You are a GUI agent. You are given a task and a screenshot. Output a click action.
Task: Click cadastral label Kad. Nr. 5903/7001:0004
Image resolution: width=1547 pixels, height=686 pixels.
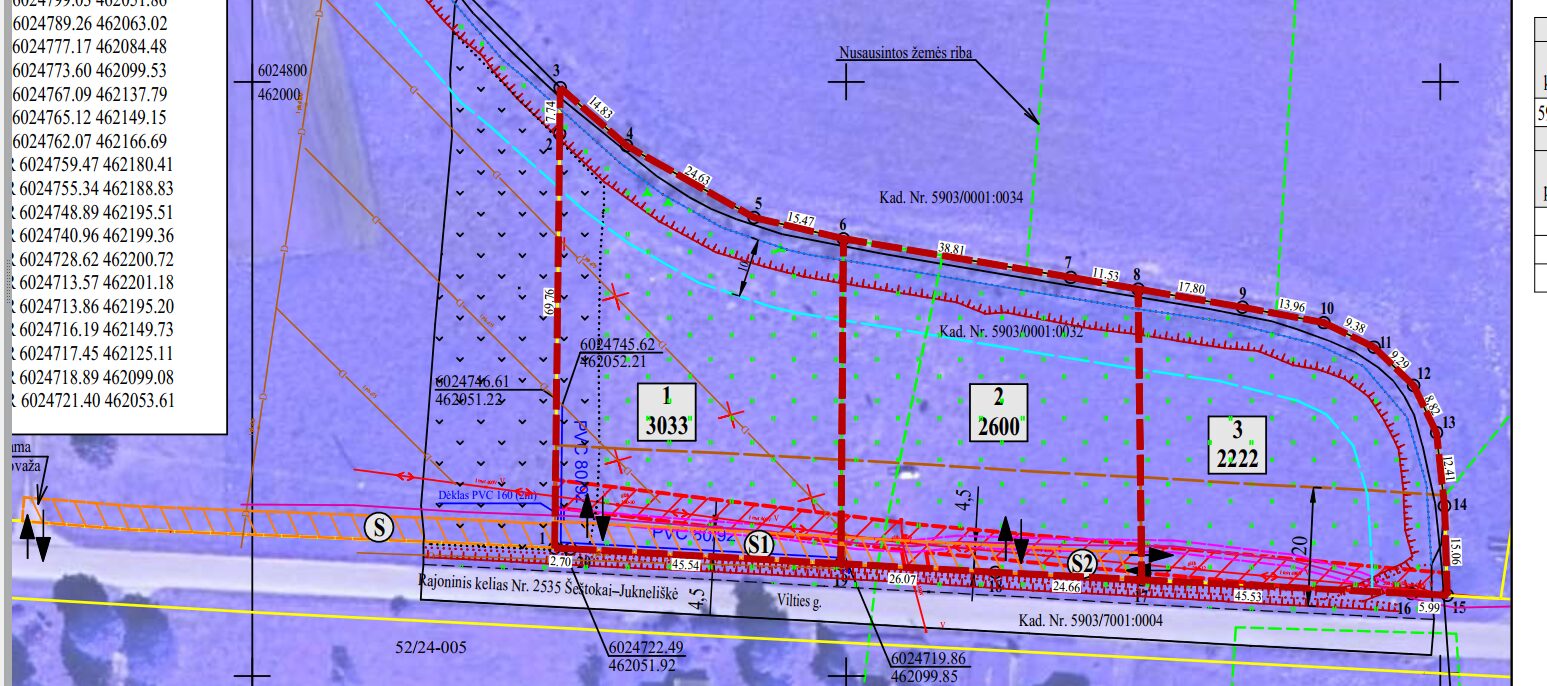(x=1091, y=621)
